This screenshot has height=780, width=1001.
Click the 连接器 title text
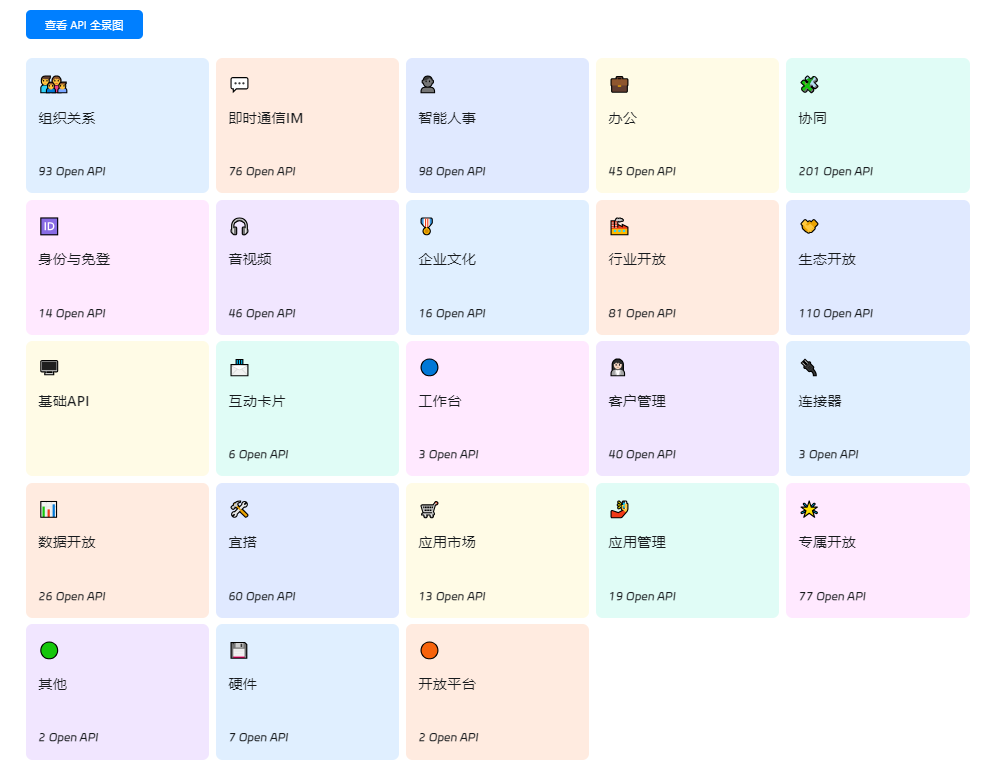820,401
